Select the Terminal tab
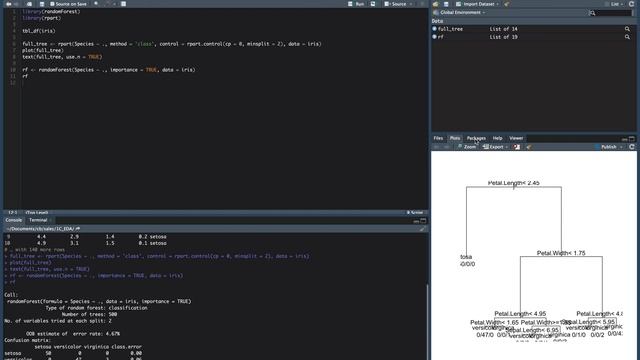640x360 pixels. [38, 220]
